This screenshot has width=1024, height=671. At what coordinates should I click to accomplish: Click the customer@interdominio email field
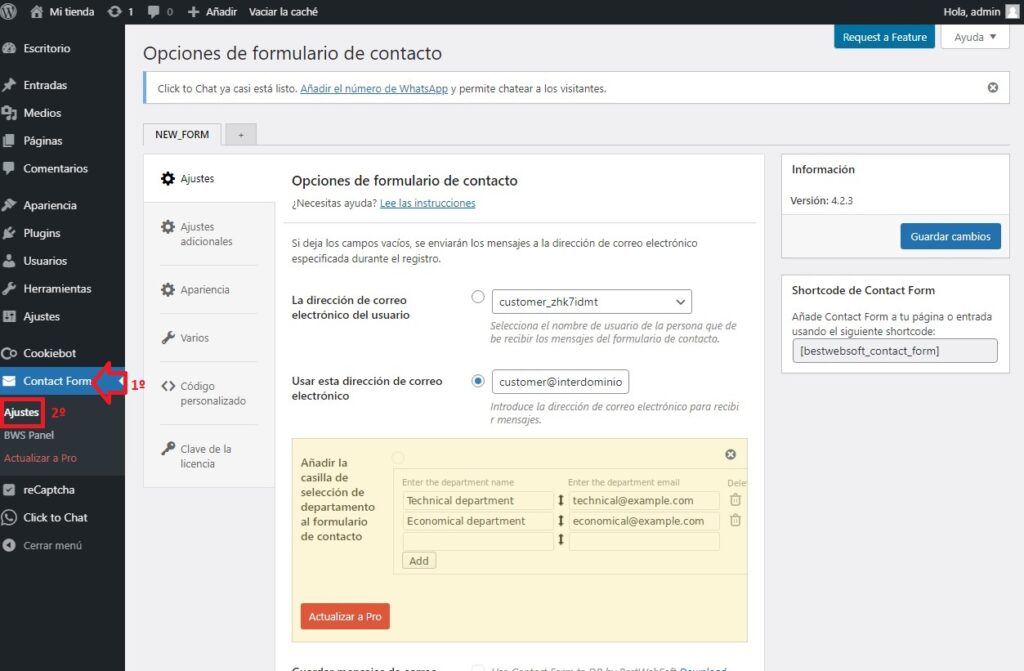click(x=560, y=382)
